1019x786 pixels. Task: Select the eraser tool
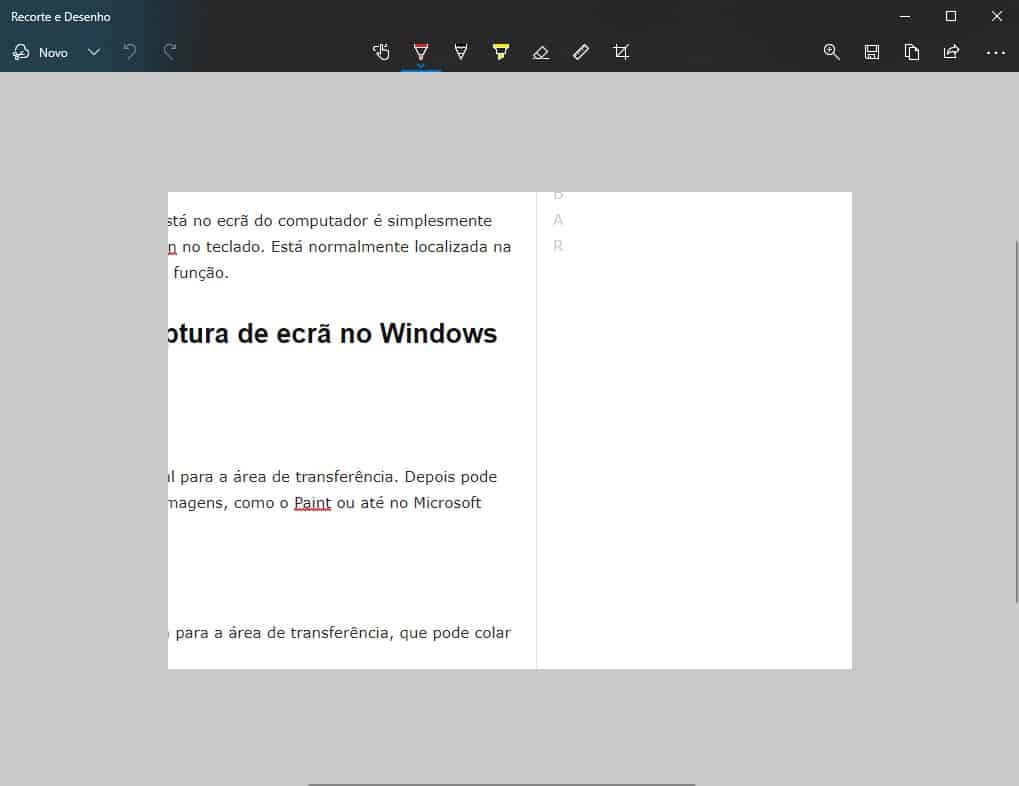tap(541, 51)
